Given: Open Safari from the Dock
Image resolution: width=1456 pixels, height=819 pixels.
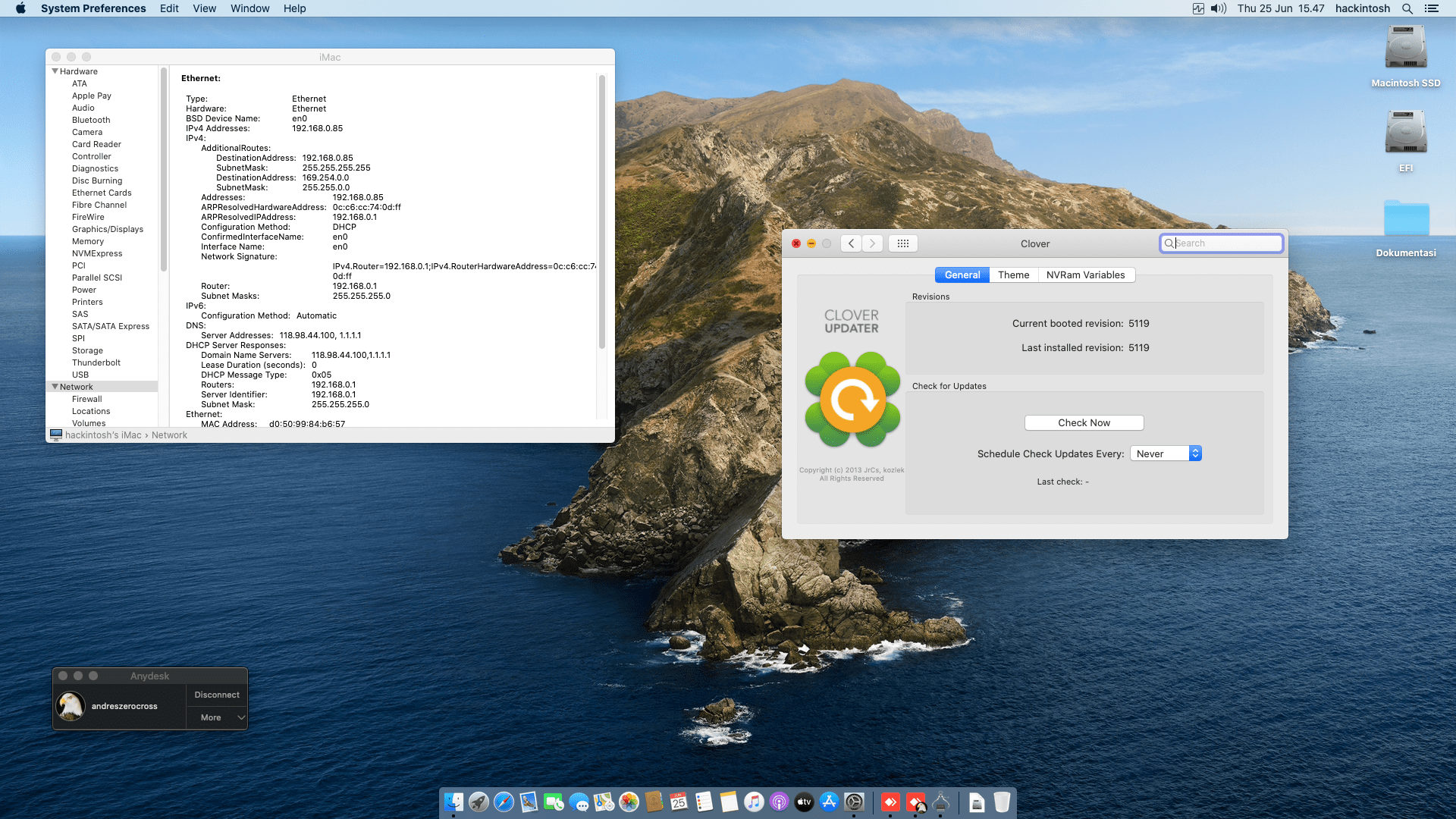Looking at the screenshot, I should tap(504, 802).
